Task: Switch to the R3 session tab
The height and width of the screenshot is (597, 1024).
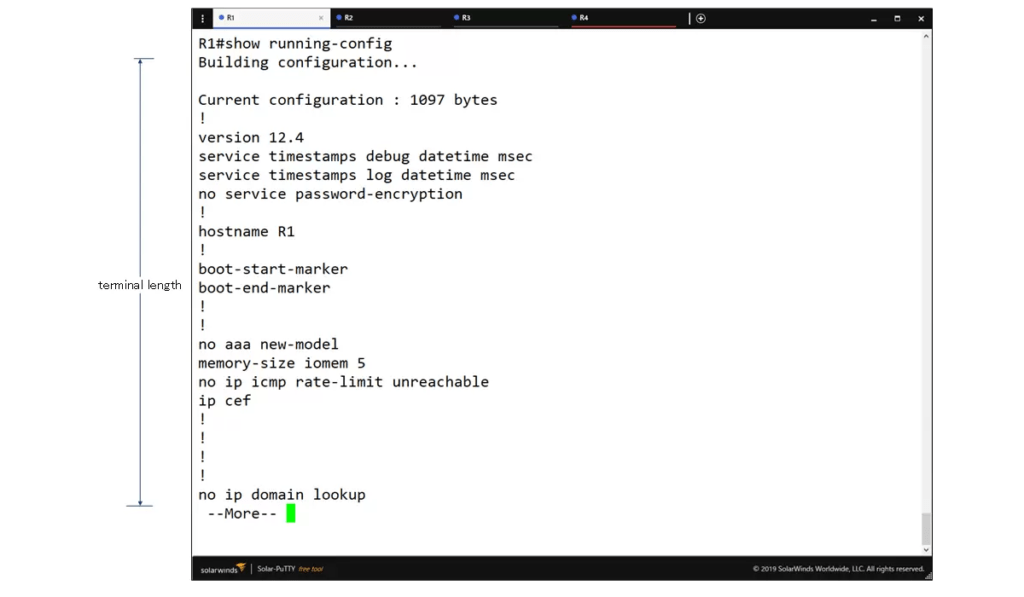Action: [468, 17]
